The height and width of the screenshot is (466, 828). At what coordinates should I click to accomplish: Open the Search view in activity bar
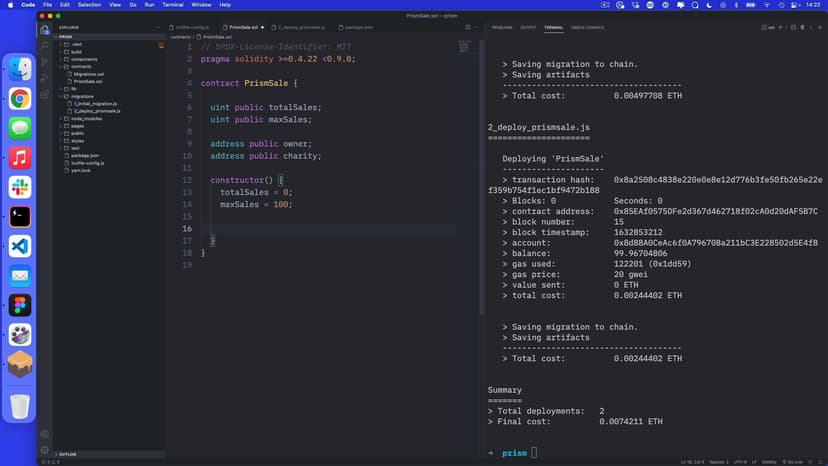click(x=45, y=45)
